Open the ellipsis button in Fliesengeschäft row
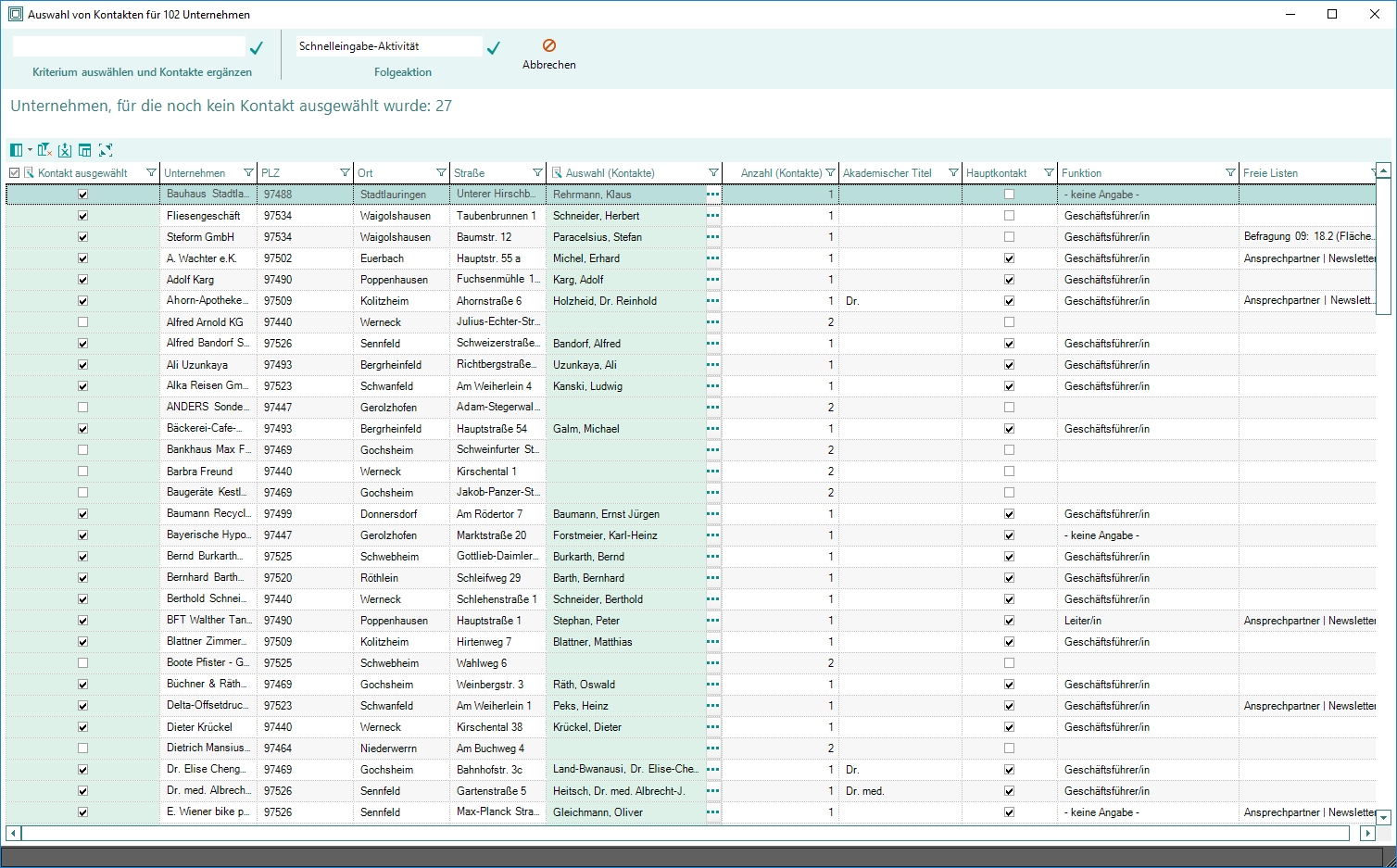The height and width of the screenshot is (868, 1397). coord(712,216)
